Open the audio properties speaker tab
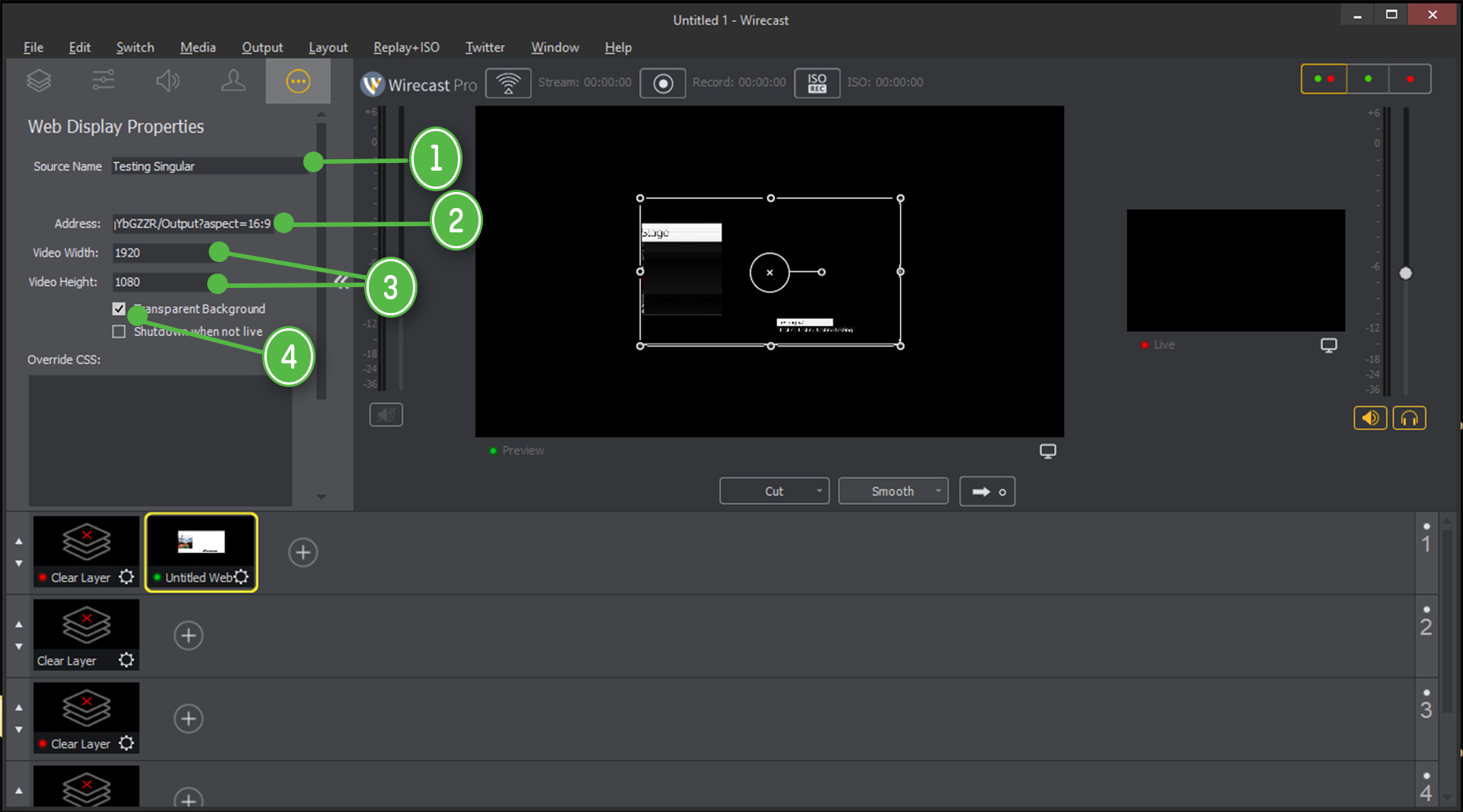Screen dimensions: 1463x812 [168, 81]
